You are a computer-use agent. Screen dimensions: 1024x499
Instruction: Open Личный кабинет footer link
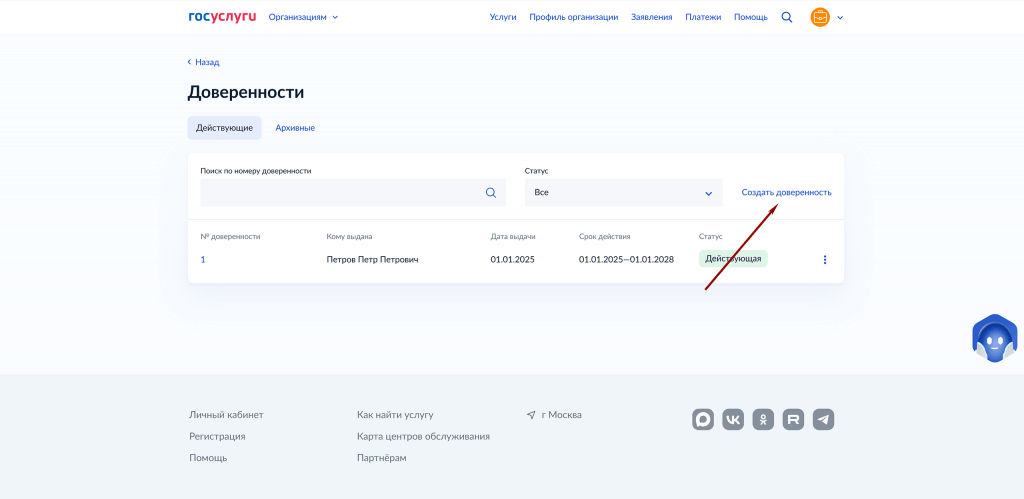click(x=227, y=415)
